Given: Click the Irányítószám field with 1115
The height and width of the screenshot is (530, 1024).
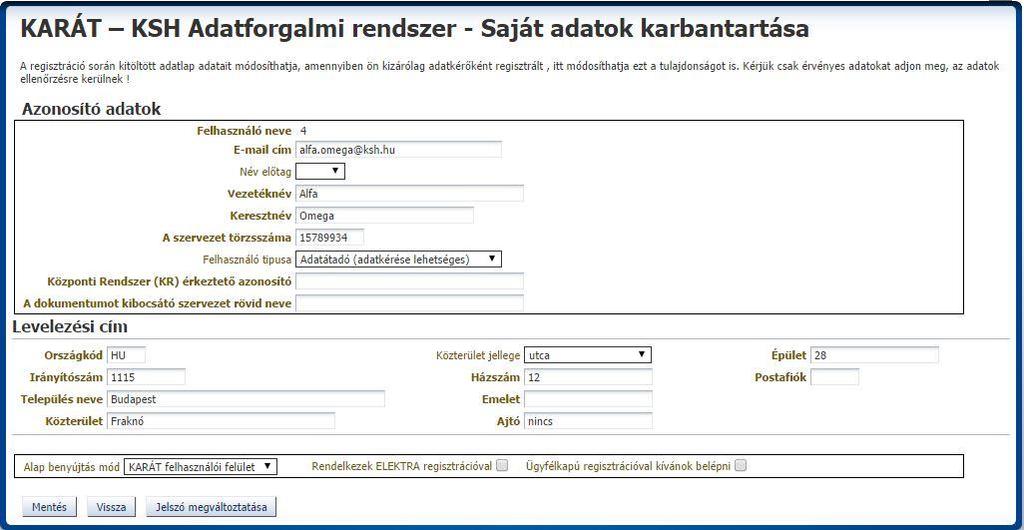Looking at the screenshot, I should [146, 377].
